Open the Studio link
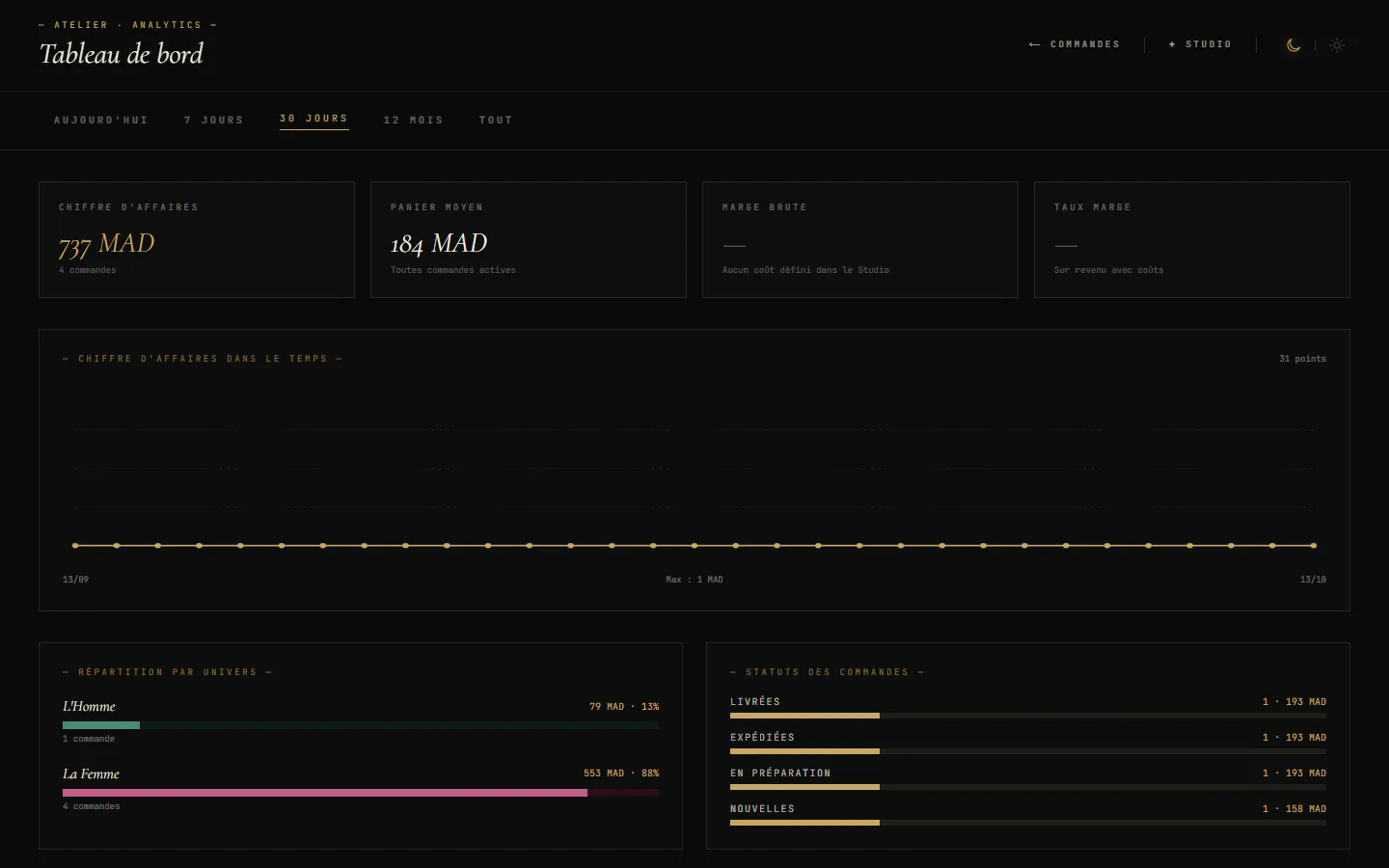1389x868 pixels. pos(1200,44)
